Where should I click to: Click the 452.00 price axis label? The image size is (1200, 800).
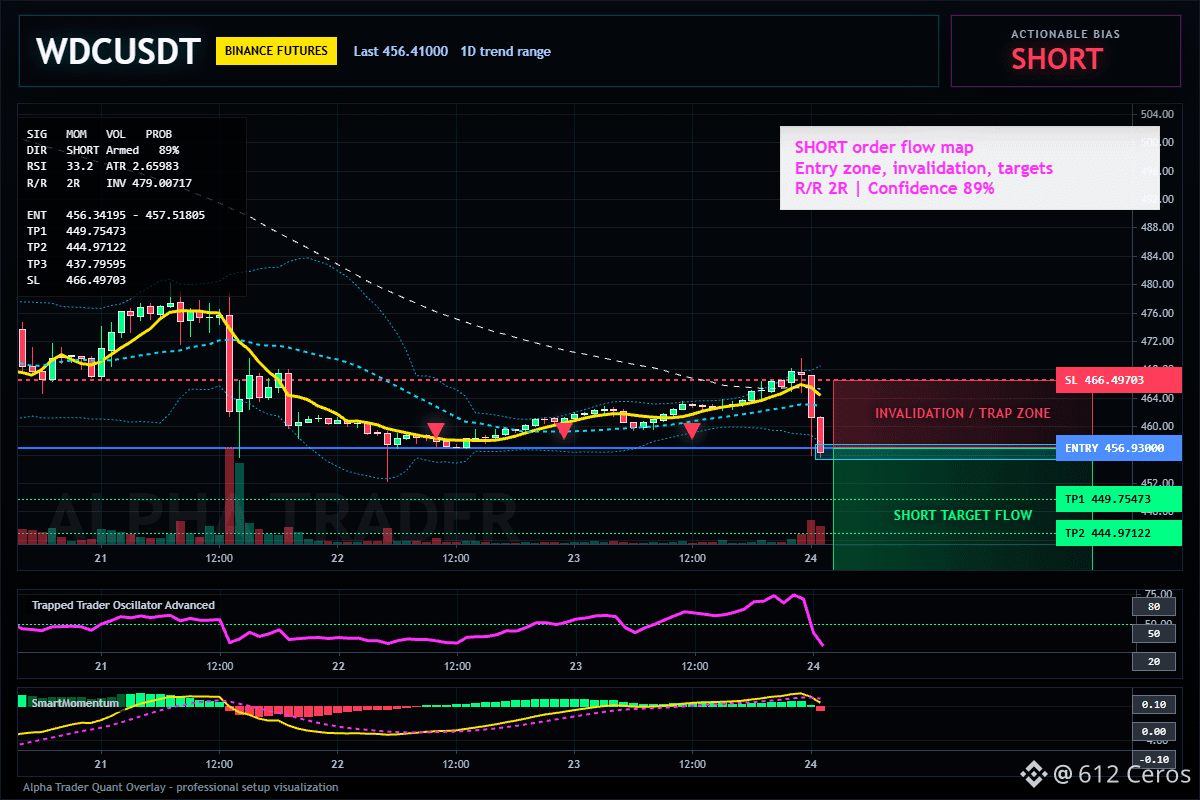(x=1156, y=481)
